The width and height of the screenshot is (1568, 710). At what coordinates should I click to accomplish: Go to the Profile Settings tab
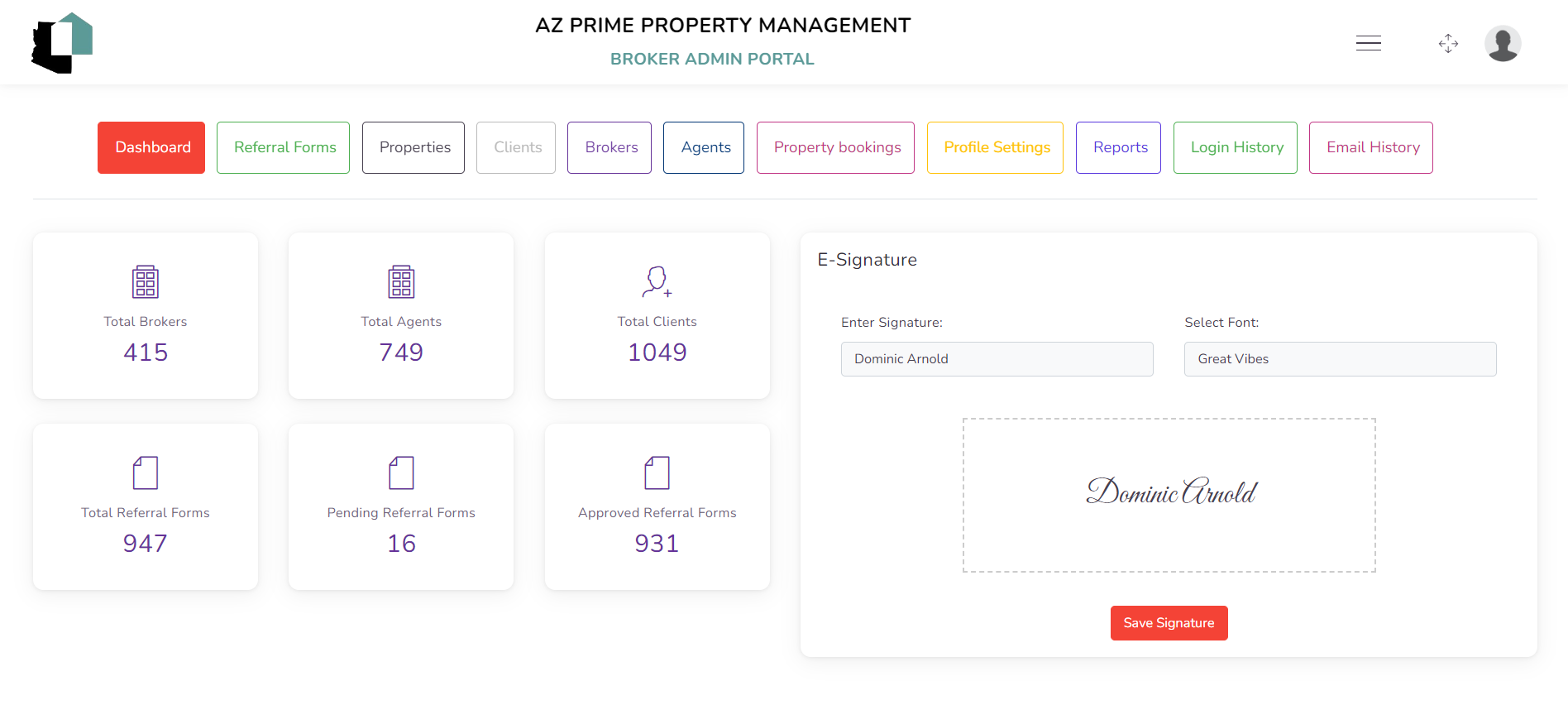click(995, 147)
